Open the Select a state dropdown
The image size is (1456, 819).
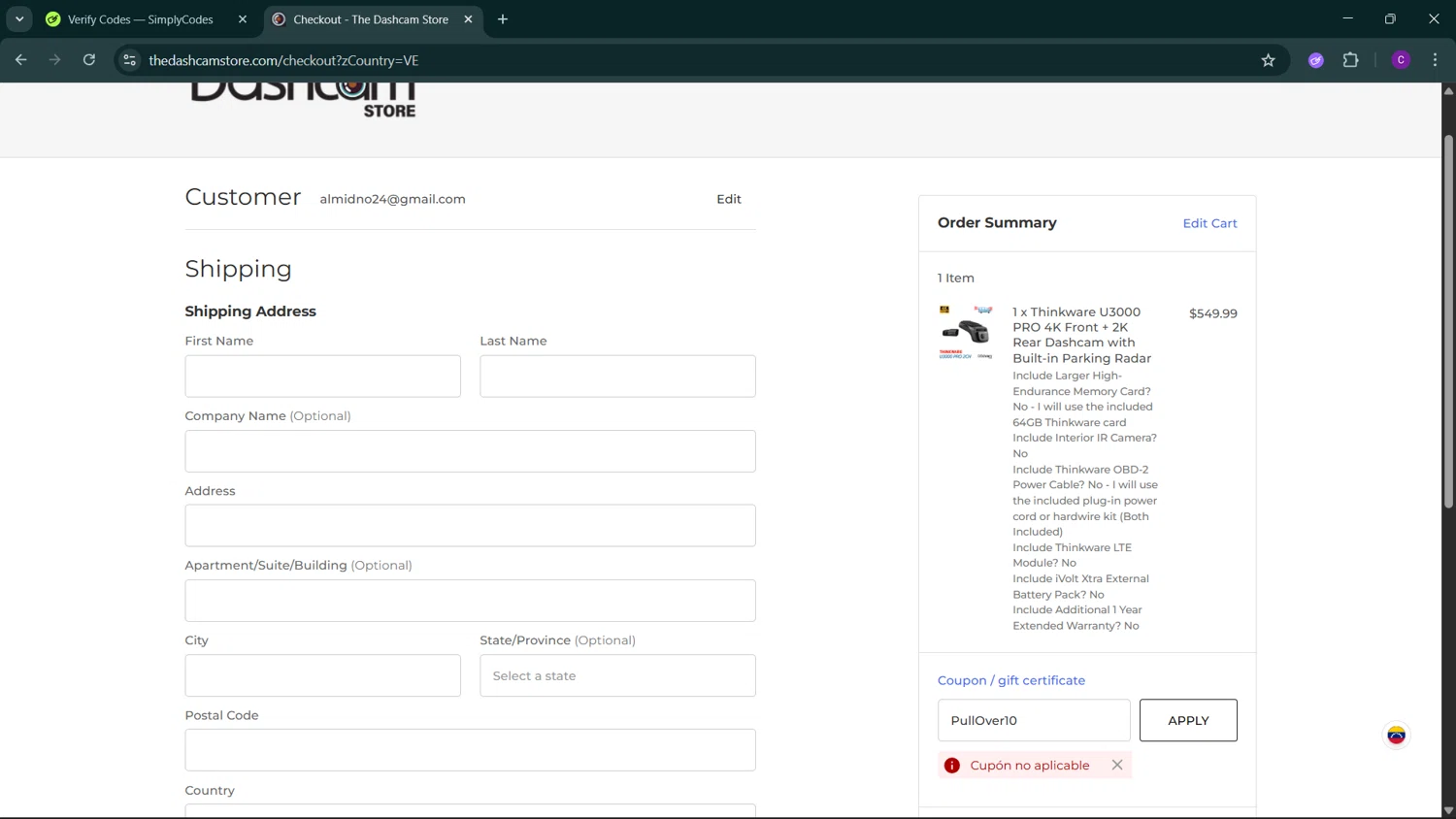point(617,675)
